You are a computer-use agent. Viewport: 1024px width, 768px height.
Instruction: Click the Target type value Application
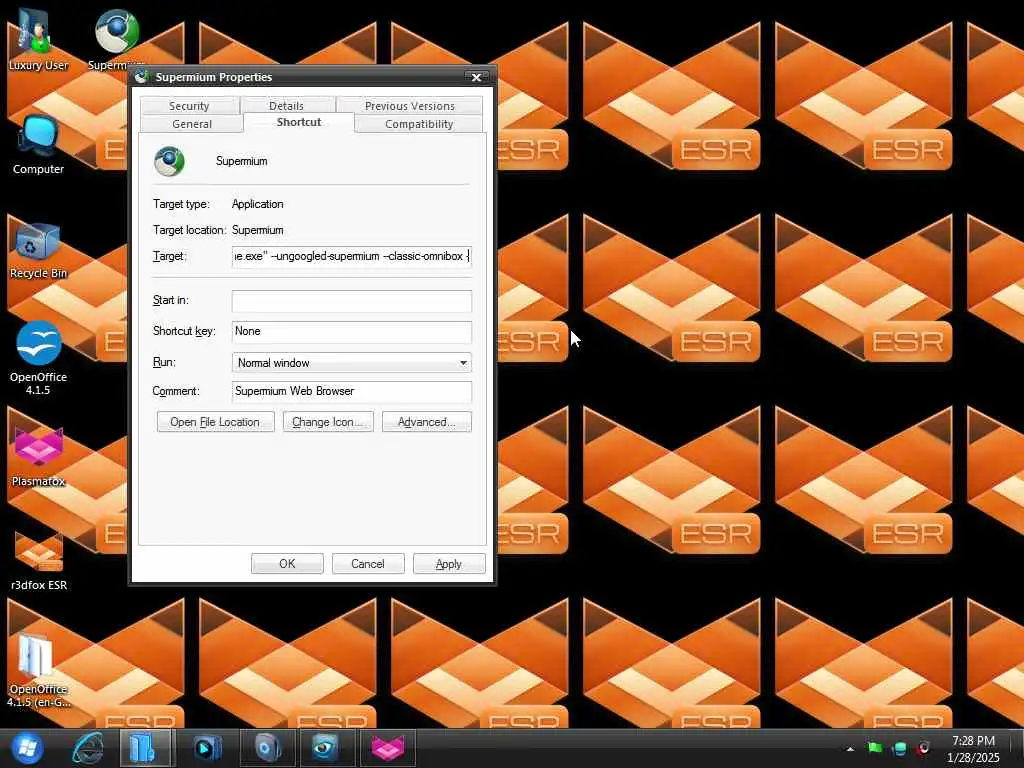257,204
